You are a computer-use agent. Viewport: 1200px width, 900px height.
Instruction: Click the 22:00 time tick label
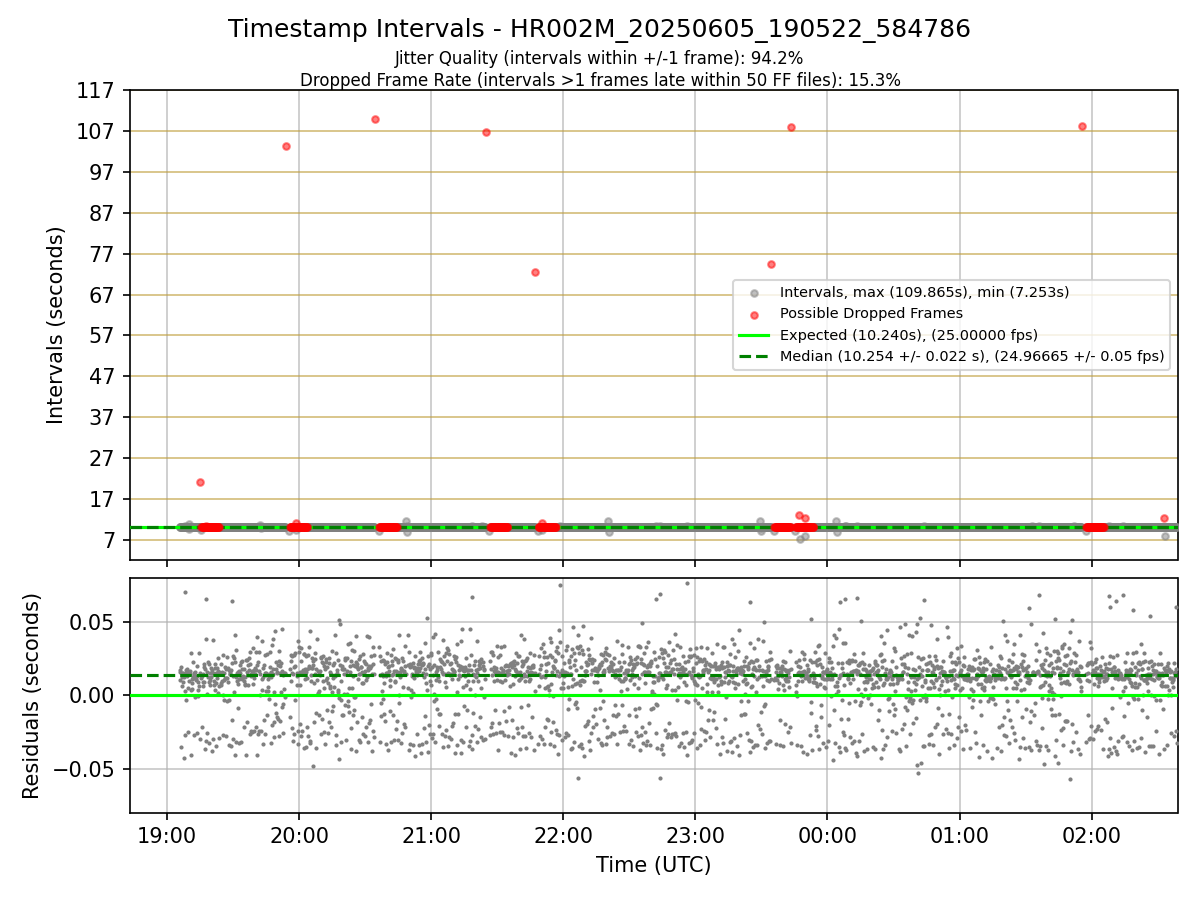pos(563,835)
